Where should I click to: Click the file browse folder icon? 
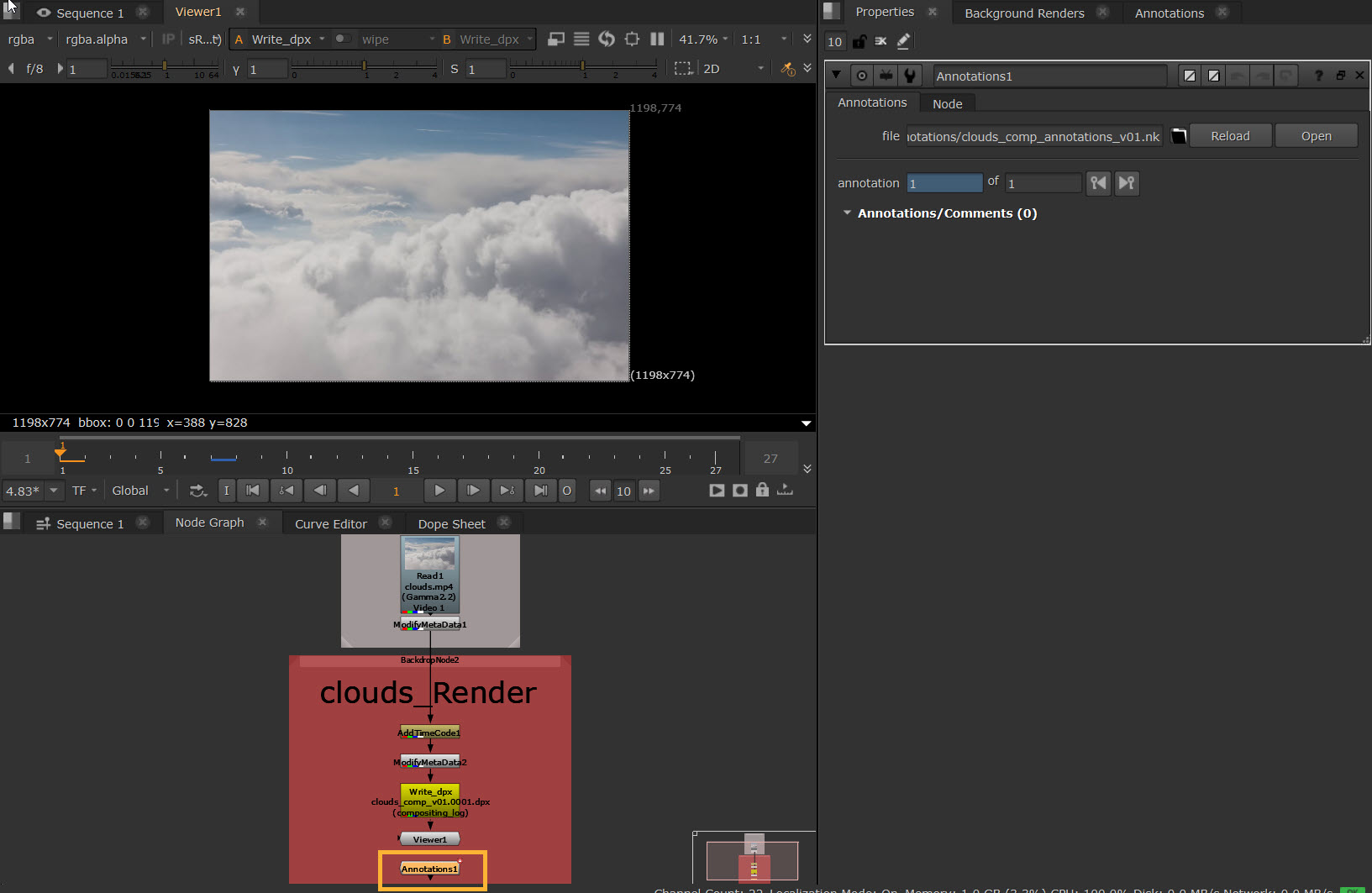coord(1179,136)
